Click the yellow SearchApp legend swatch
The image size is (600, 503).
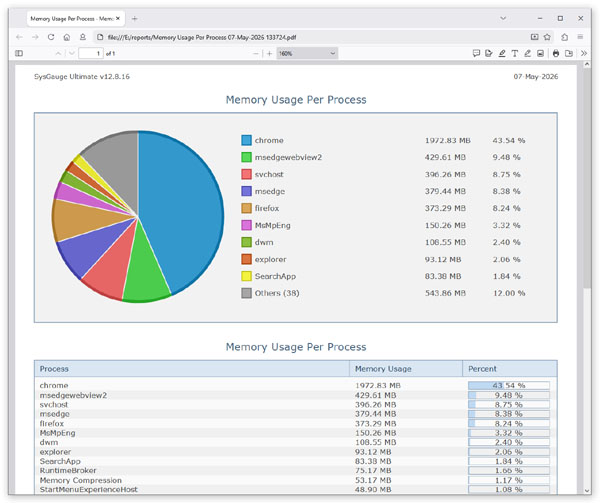[246, 276]
